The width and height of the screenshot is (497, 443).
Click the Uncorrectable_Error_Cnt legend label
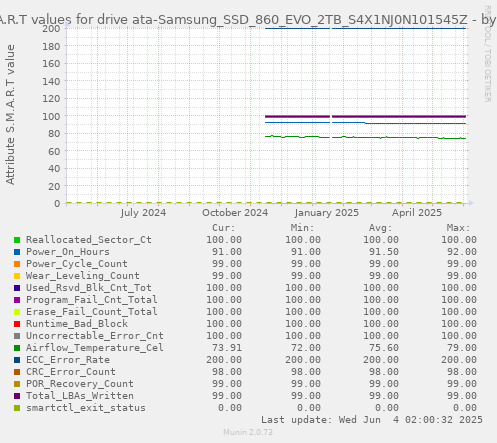[x=95, y=336]
